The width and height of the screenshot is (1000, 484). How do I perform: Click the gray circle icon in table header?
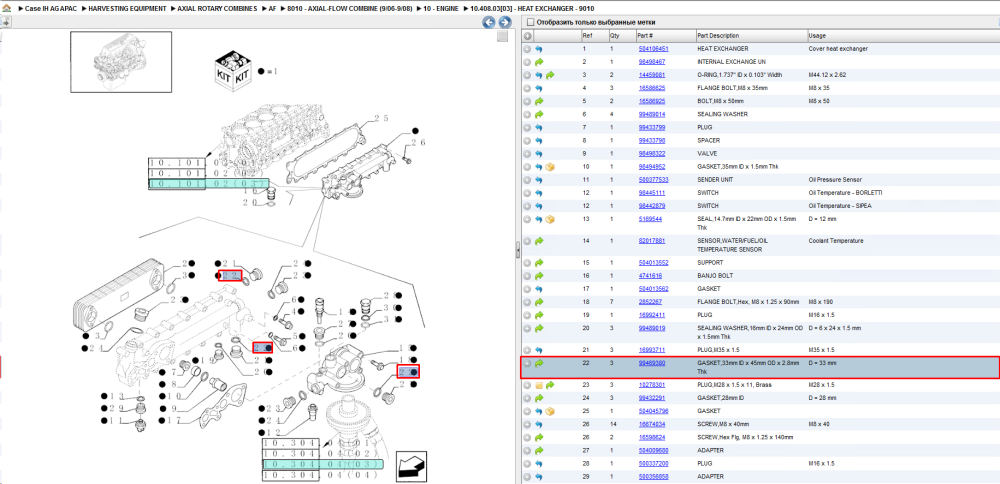click(527, 36)
